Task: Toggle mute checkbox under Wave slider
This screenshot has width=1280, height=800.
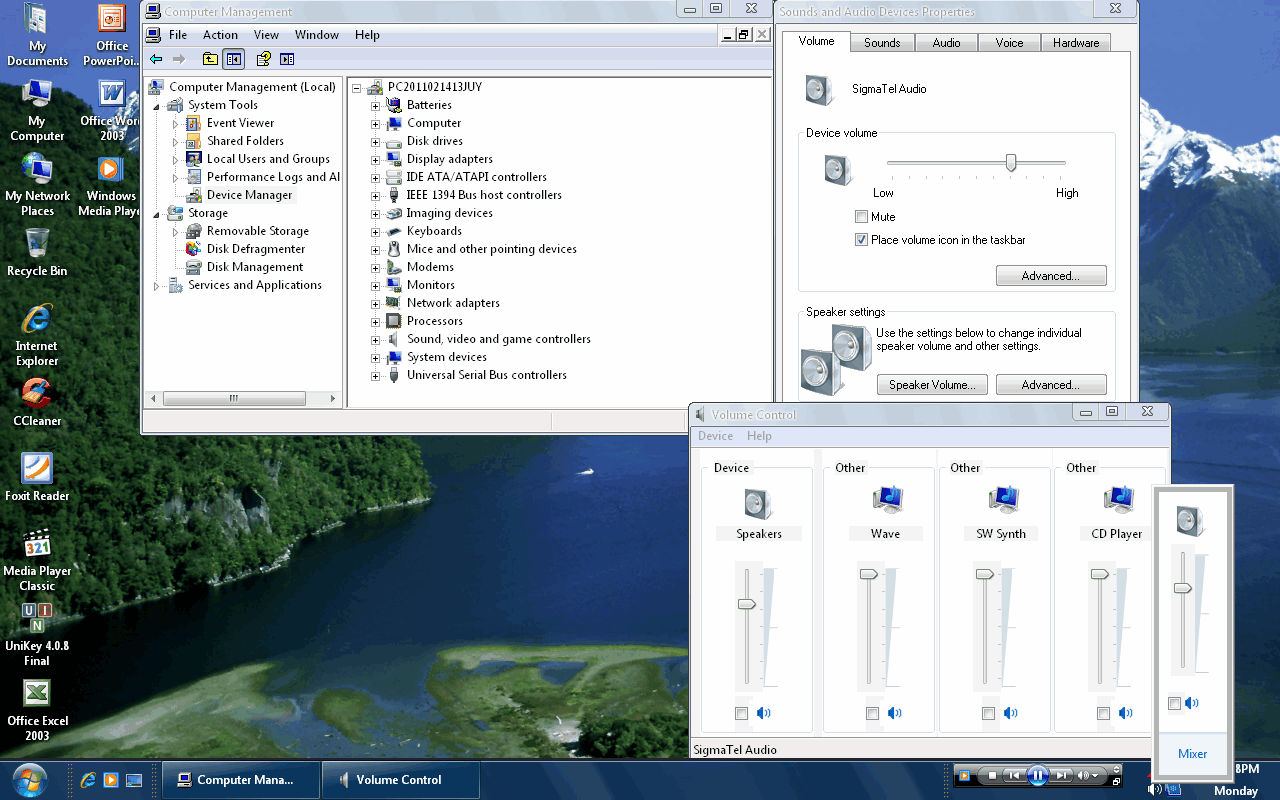Action: (x=873, y=713)
